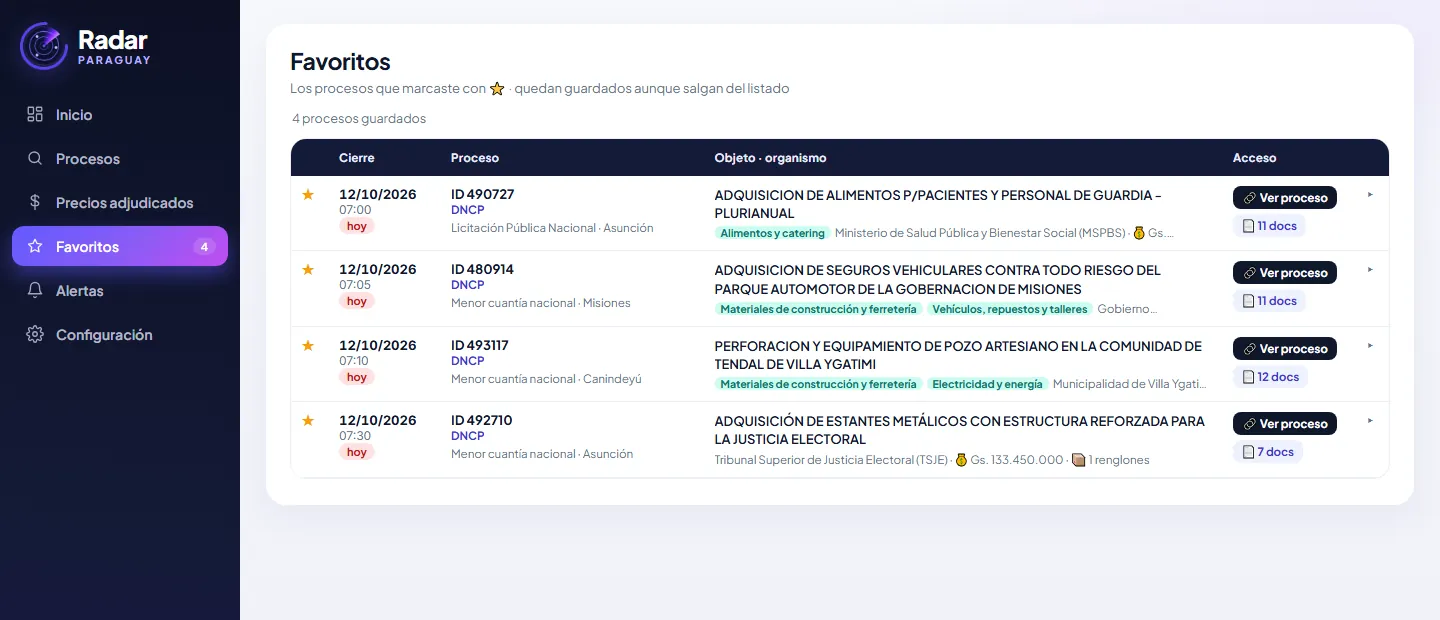Click DNCP link under ID 490727
Viewport: 1440px width, 620px height.
point(467,210)
